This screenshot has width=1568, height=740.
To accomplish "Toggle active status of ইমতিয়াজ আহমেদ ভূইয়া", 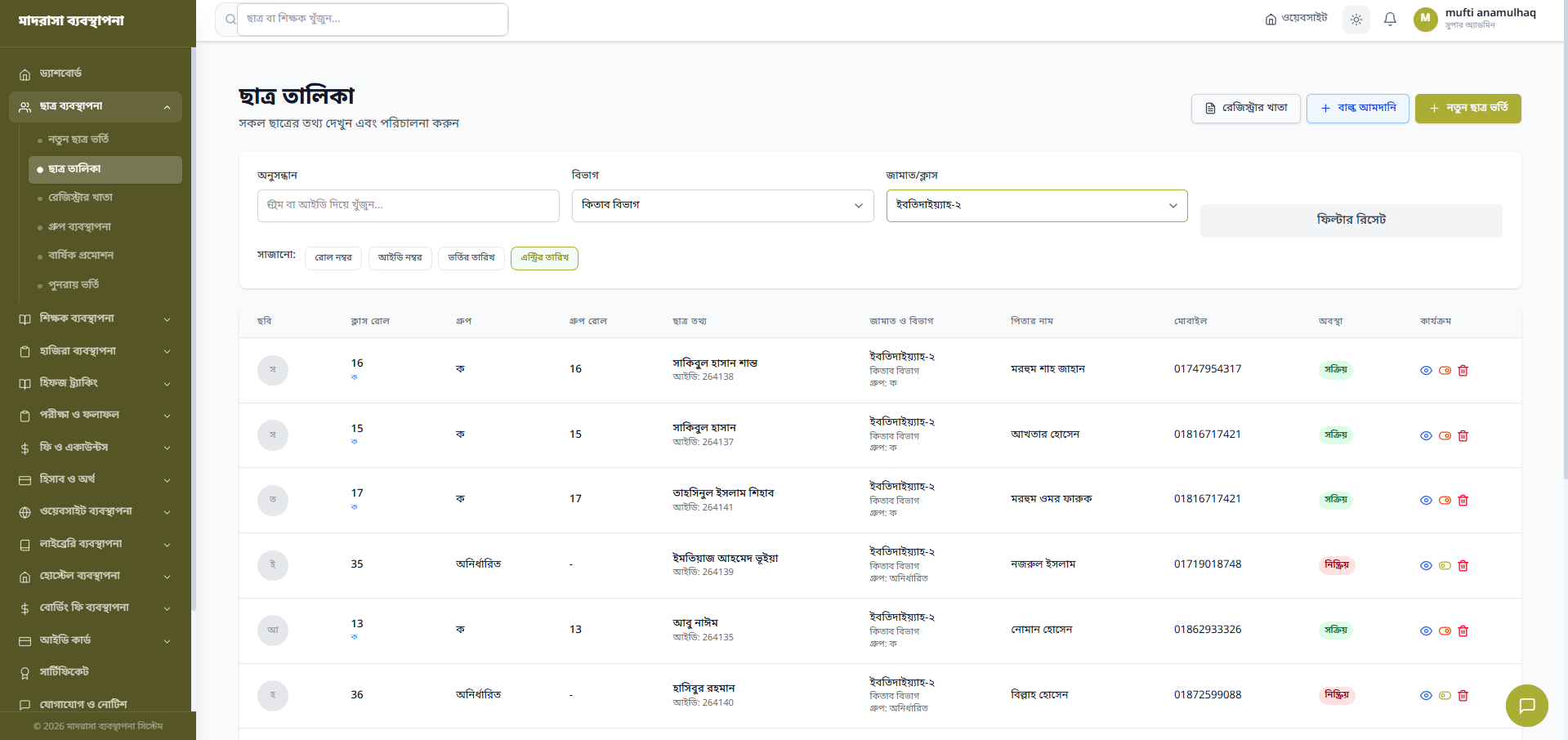I will point(1445,566).
